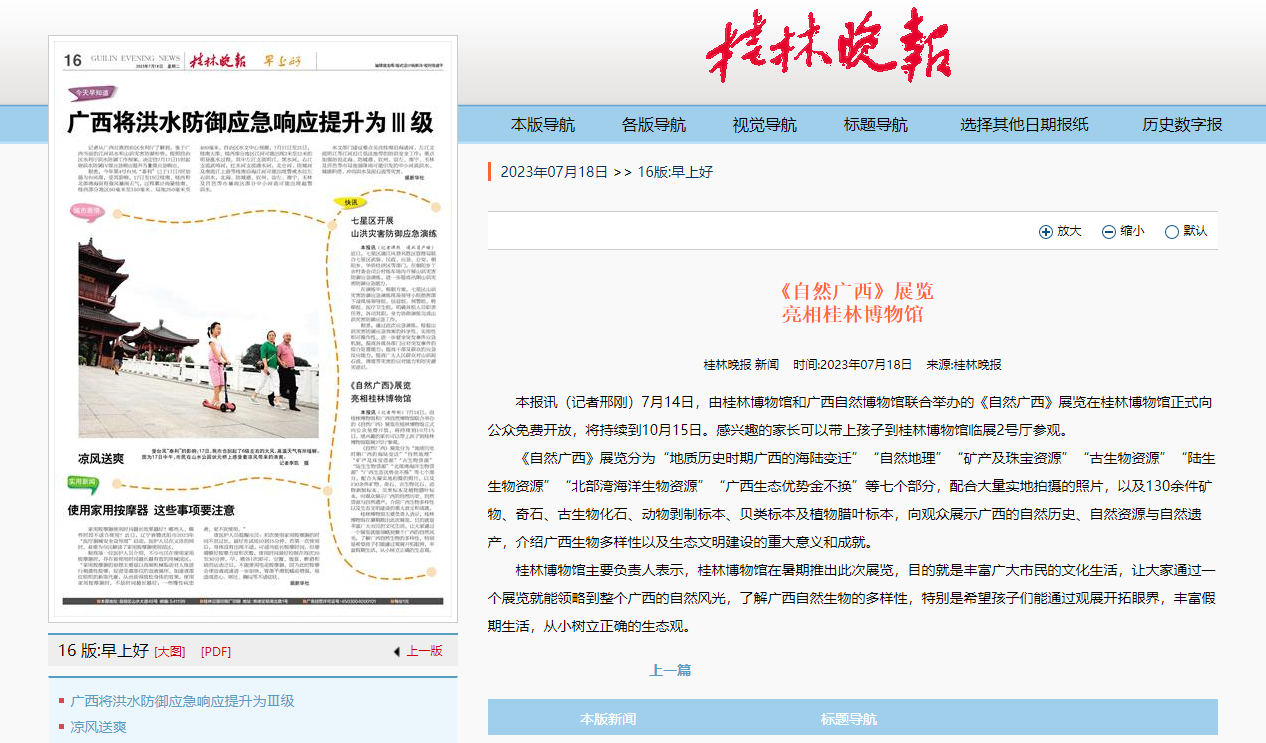Click the paragraph beginning 本报讯（记者邢刚）
This screenshot has height=743, width=1266.
pyautogui.click(x=851, y=417)
